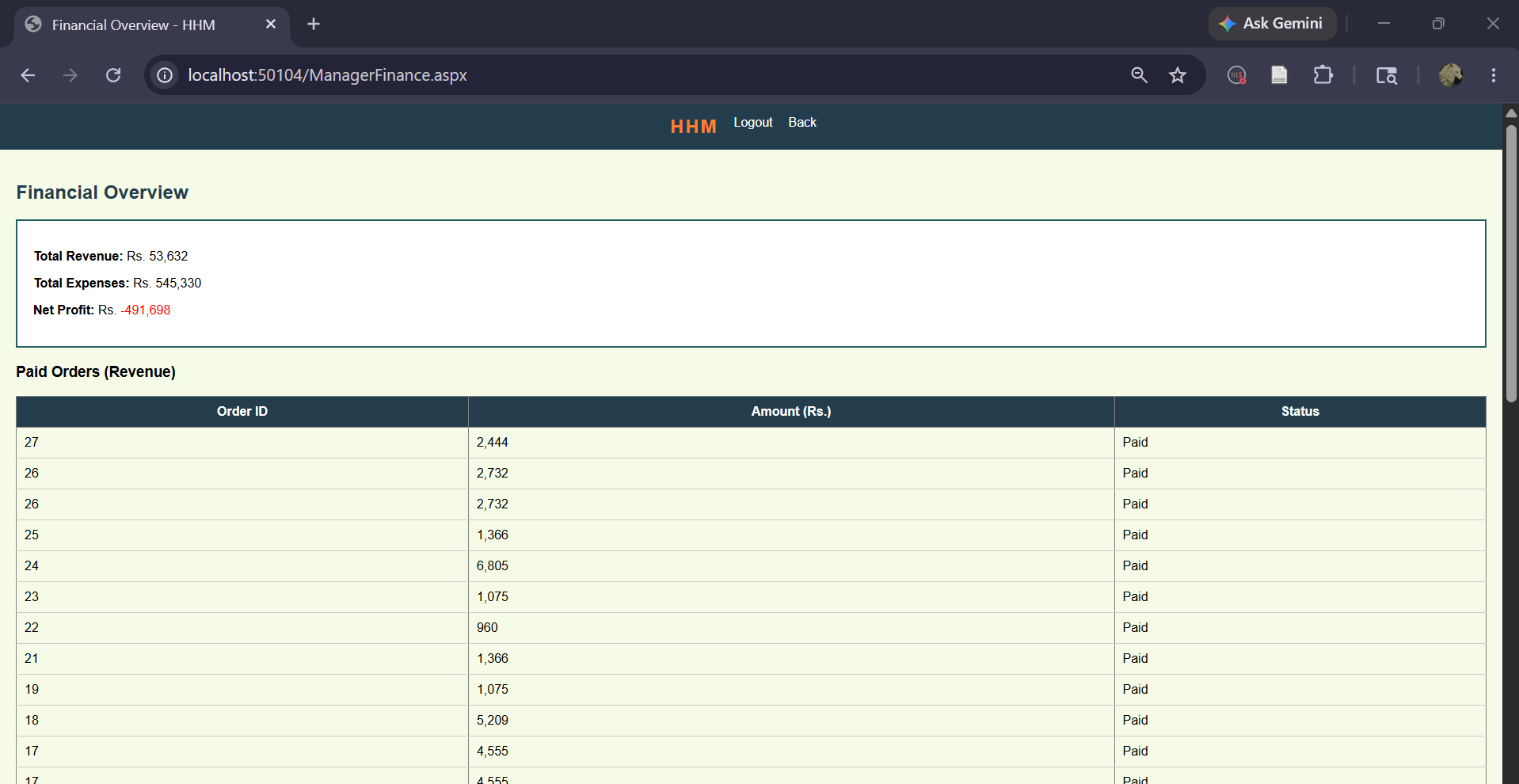Viewport: 1519px width, 784px height.
Task: Click Order ID 25 cell
Action: [242, 535]
